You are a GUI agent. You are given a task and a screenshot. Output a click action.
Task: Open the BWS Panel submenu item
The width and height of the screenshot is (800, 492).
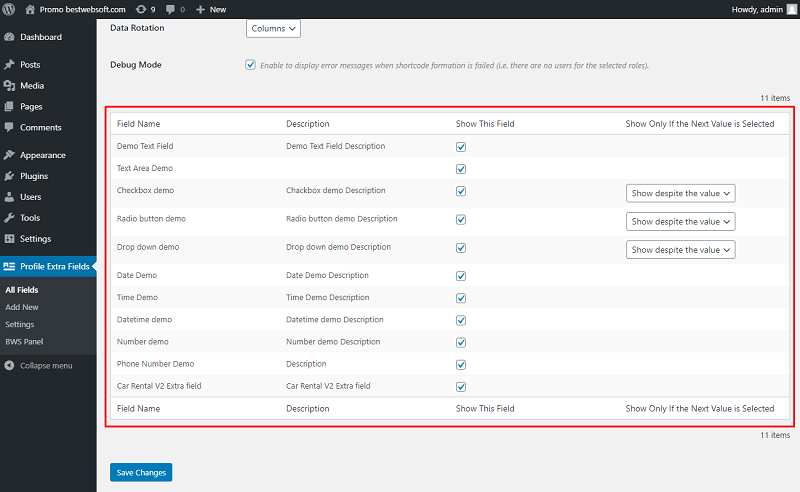[x=24, y=341]
